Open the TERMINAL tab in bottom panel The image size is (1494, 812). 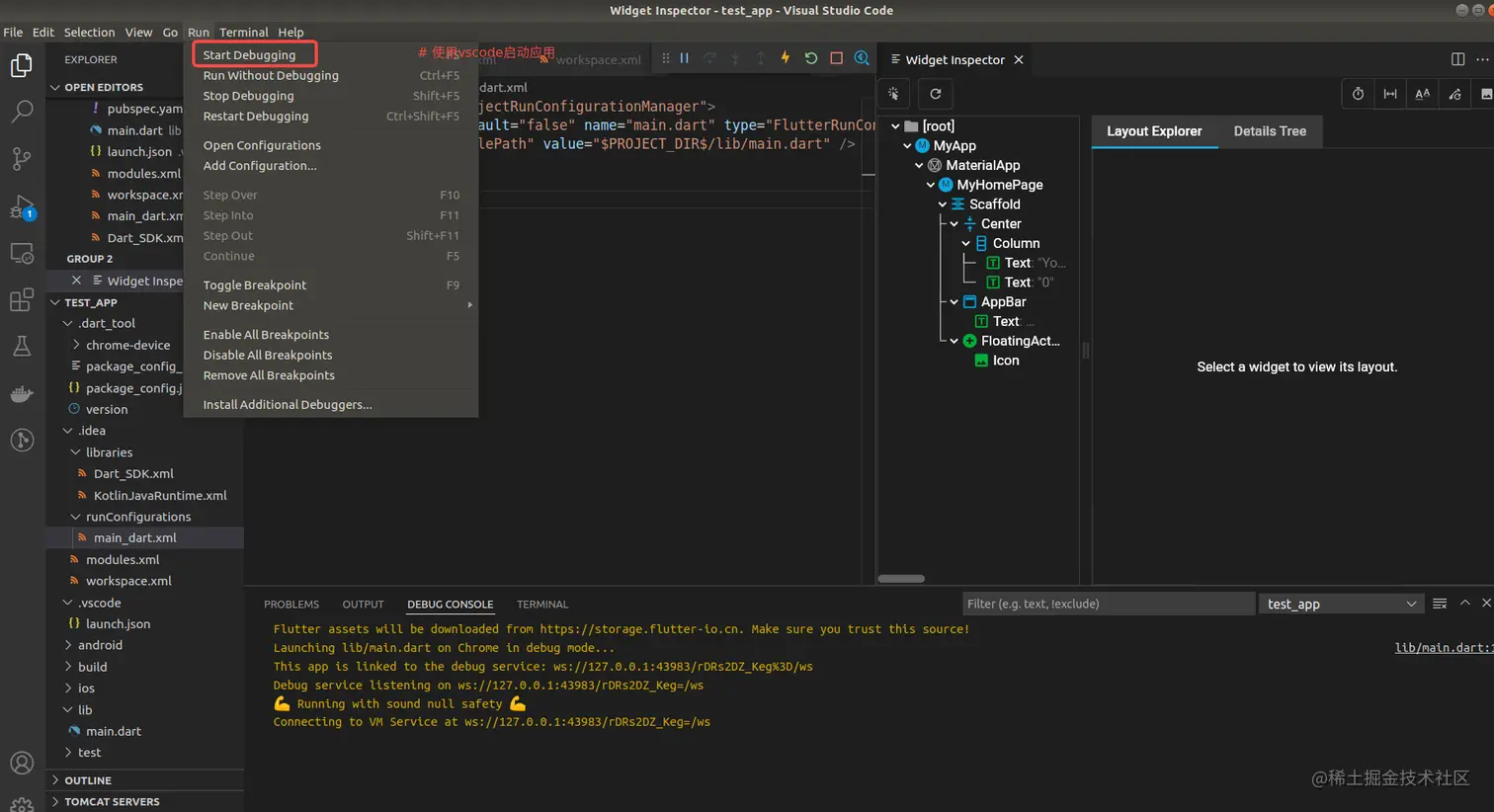542,604
